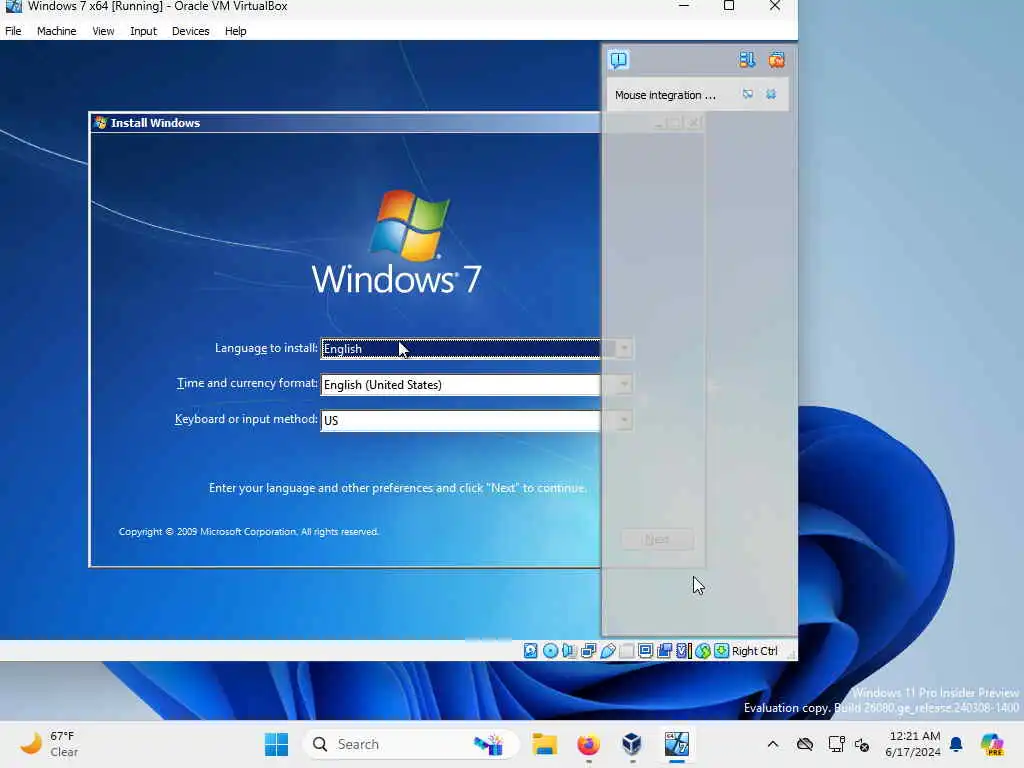Click the VirtualBox title bar icon

click(x=13, y=7)
